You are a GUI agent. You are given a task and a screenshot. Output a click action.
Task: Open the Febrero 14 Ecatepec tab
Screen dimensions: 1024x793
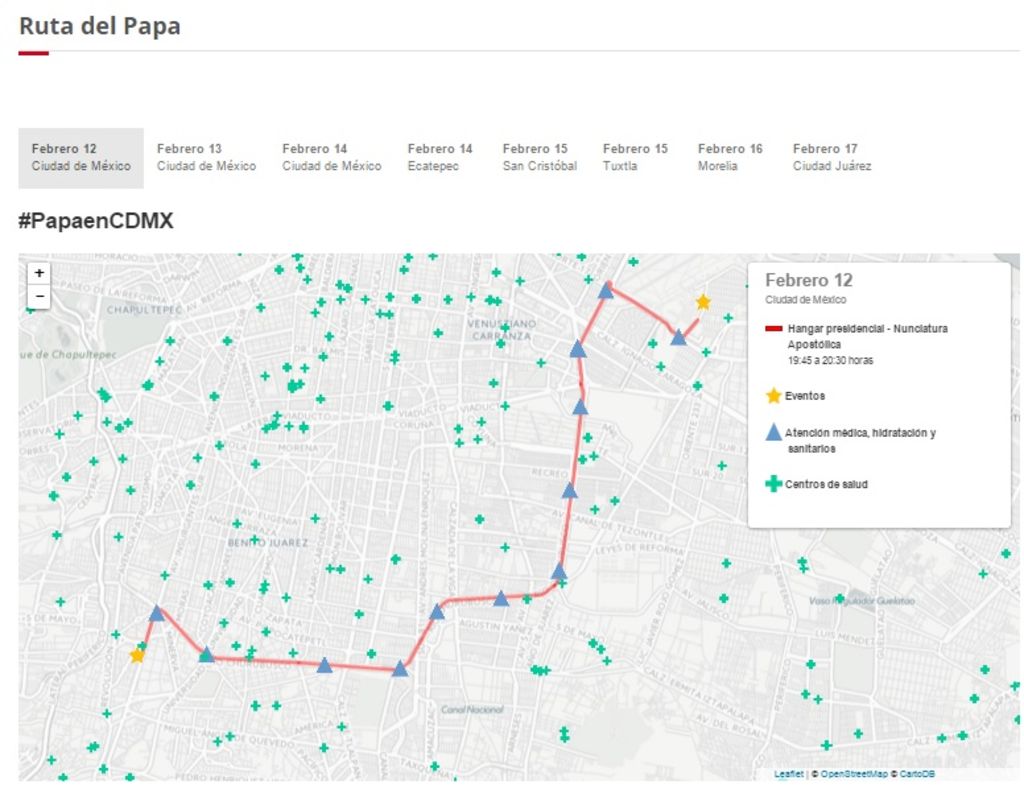439,158
